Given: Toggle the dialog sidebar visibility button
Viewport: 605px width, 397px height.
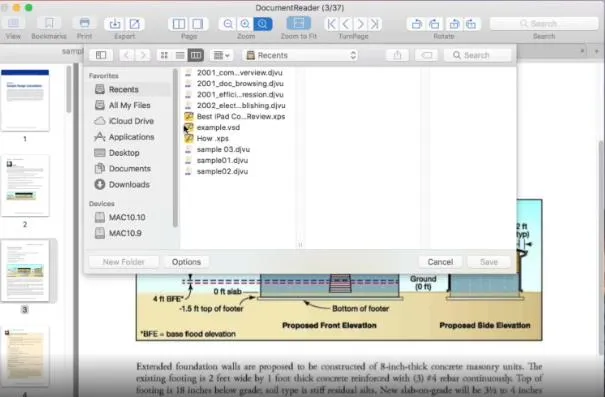Looking at the screenshot, I should pyautogui.click(x=101, y=55).
